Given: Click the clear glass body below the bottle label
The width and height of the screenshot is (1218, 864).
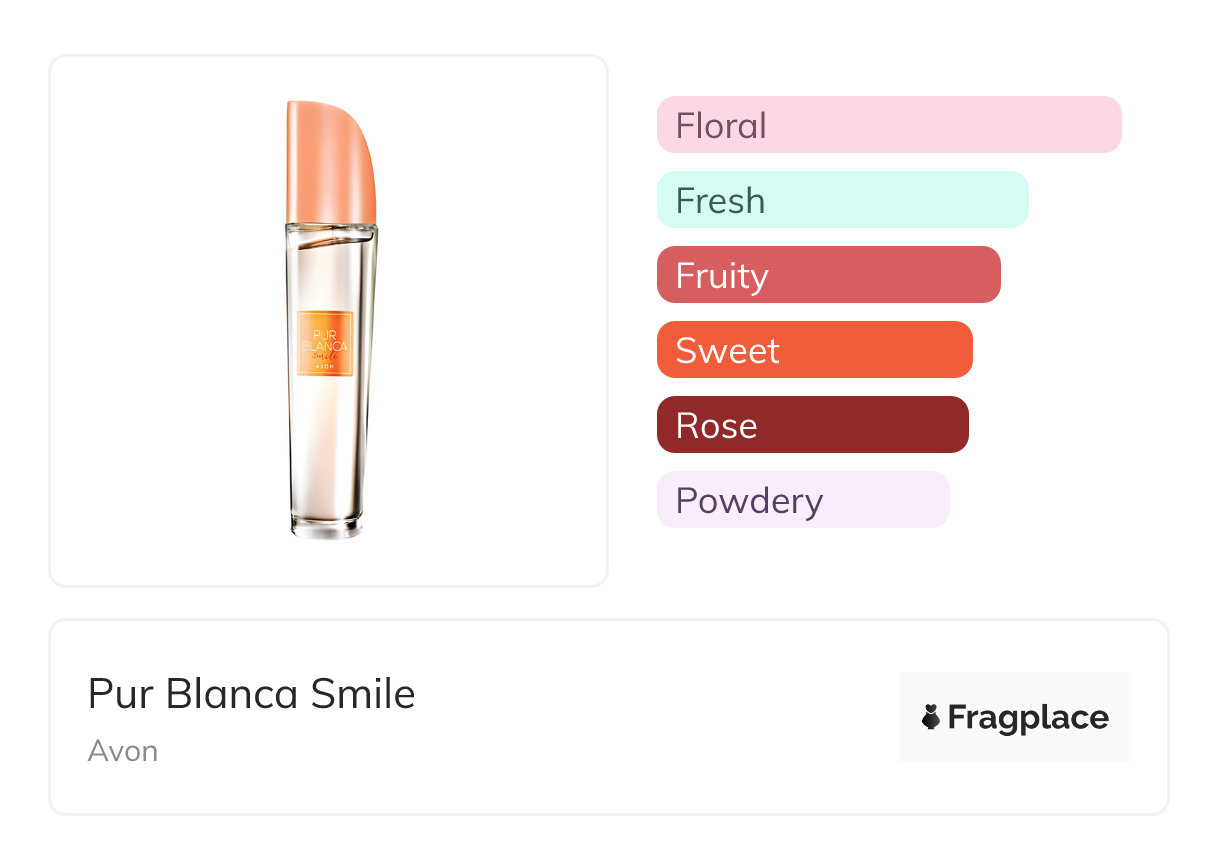Looking at the screenshot, I should coord(327,440).
